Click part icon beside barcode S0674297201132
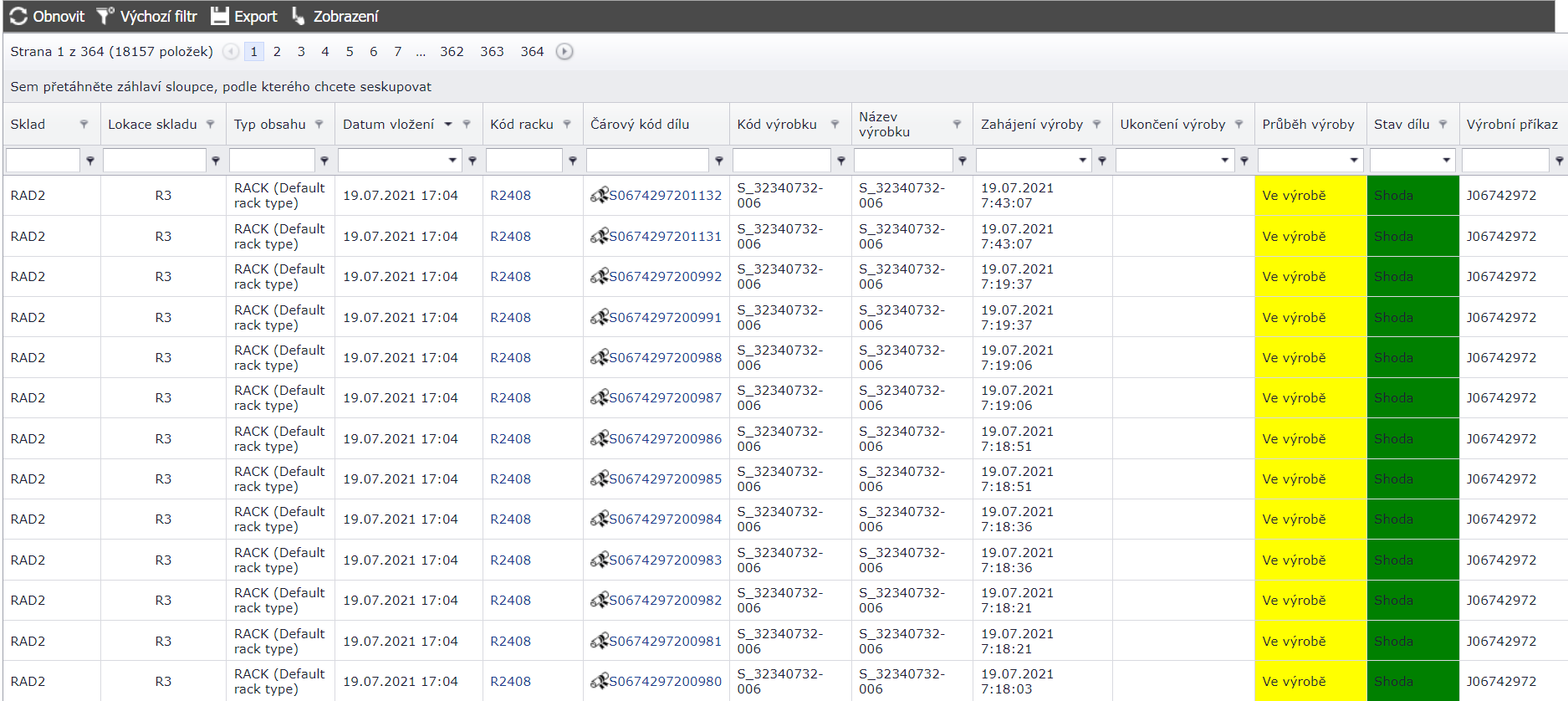 click(599, 196)
